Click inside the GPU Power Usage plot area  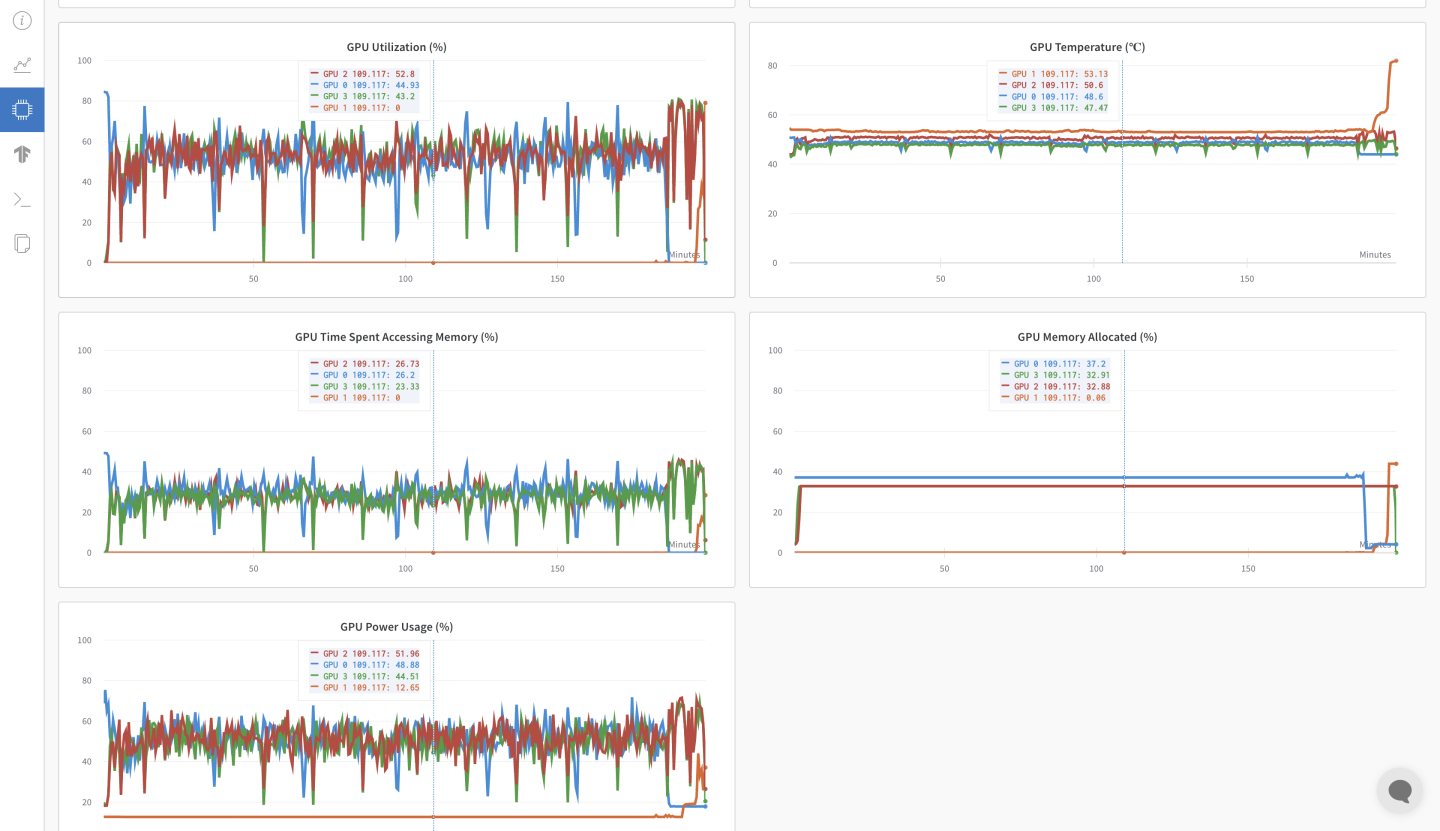pos(400,740)
